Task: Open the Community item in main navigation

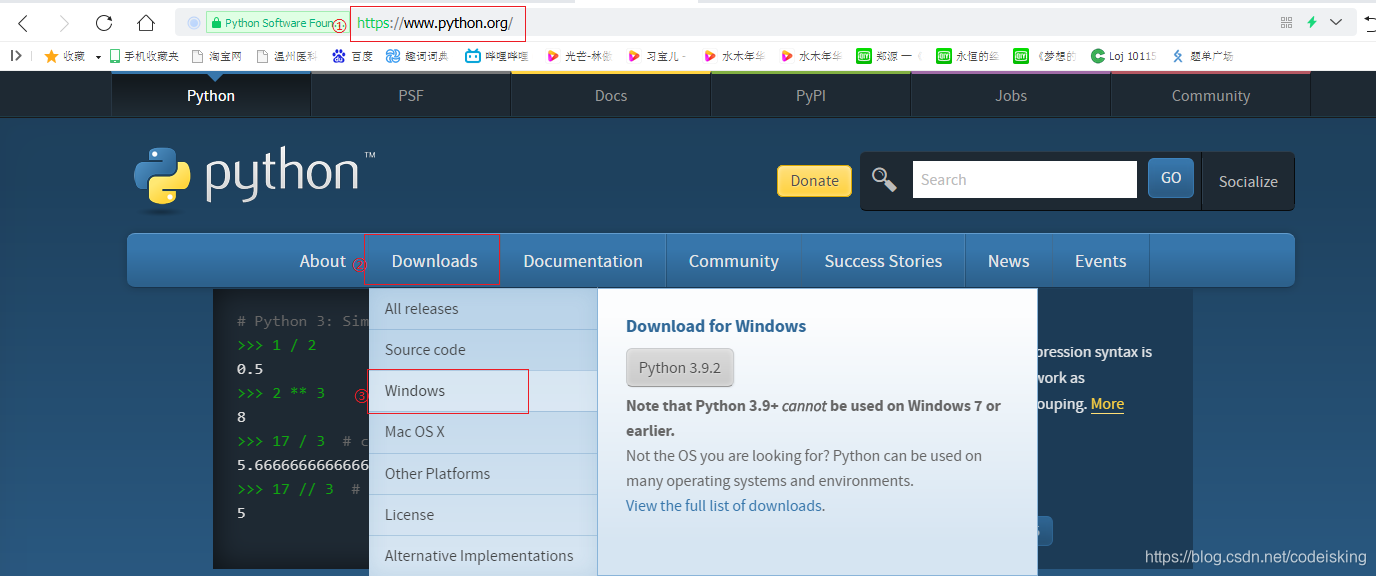Action: pyautogui.click(x=734, y=261)
